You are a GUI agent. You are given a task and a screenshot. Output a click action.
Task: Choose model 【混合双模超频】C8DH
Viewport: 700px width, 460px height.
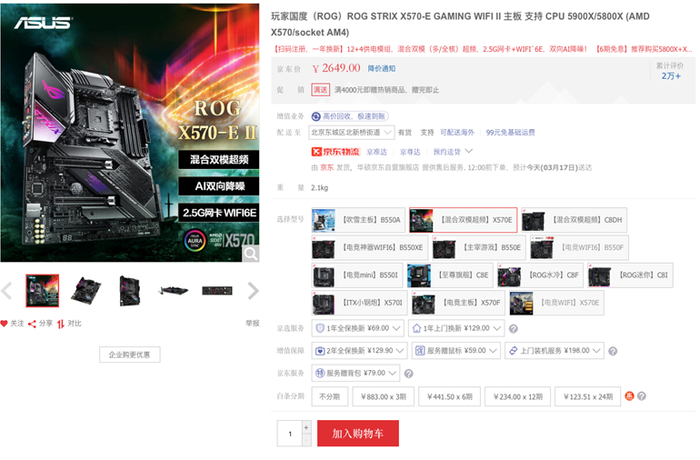pos(574,220)
